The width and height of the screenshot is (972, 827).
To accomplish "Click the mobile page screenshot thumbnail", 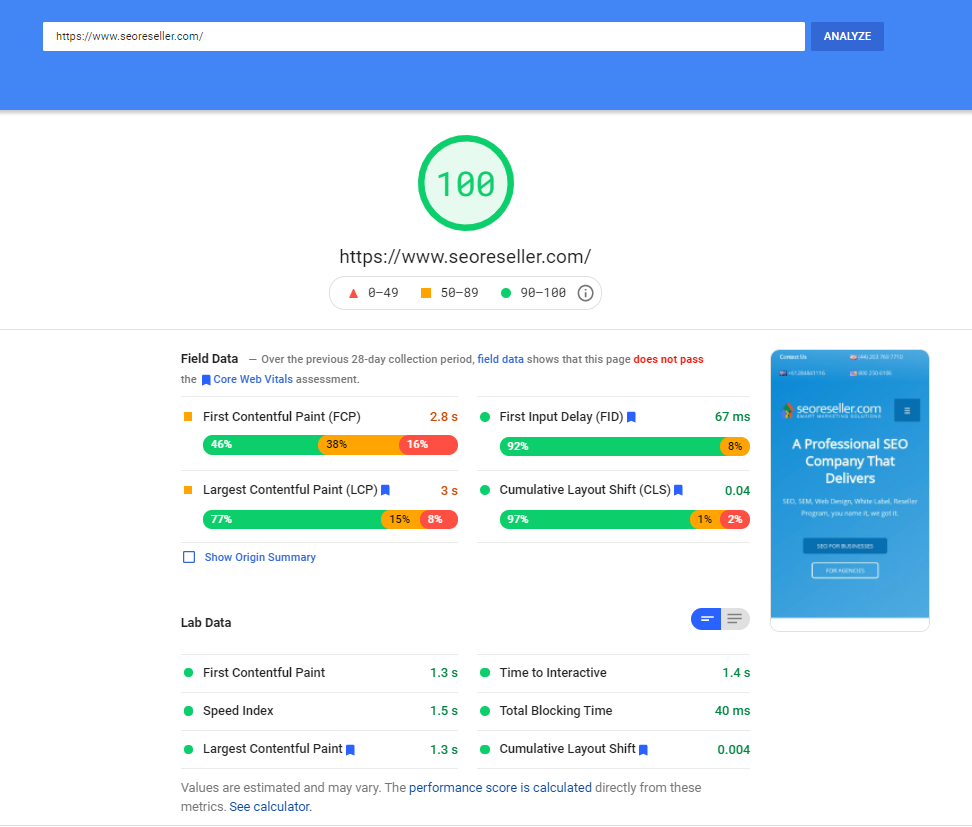I will [x=849, y=490].
